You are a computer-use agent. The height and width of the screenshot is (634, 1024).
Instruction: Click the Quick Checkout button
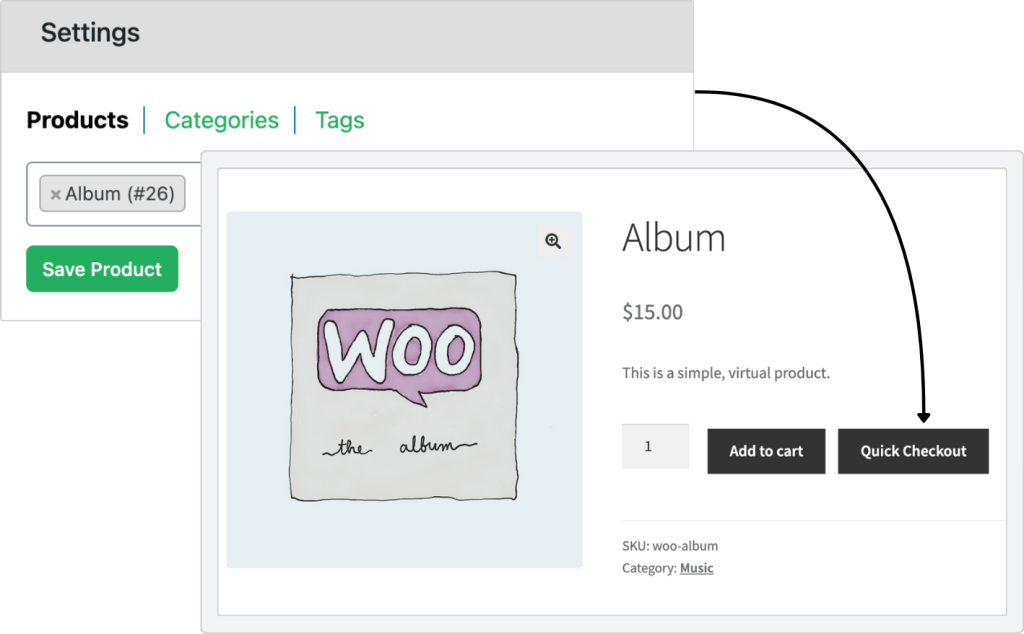click(913, 451)
